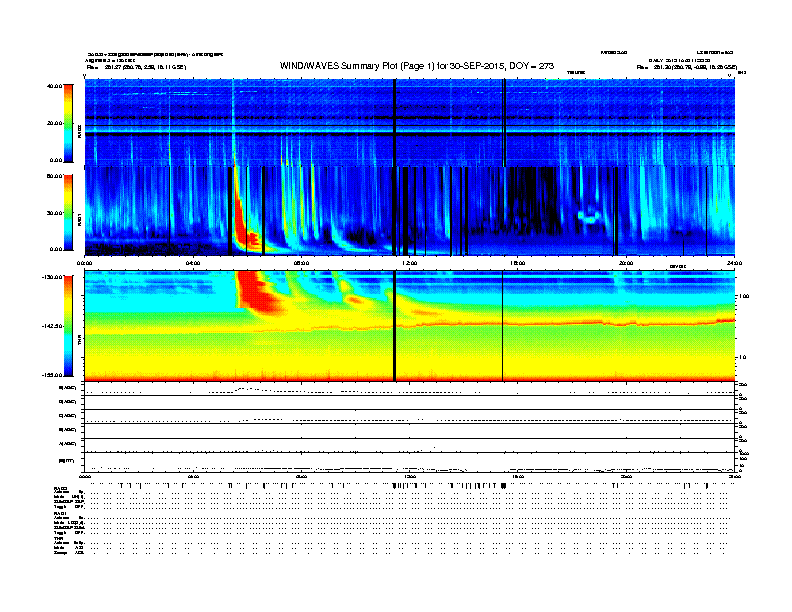
Task: Click the large red burst in the yellow-green spectrogram
Action: pos(257,293)
